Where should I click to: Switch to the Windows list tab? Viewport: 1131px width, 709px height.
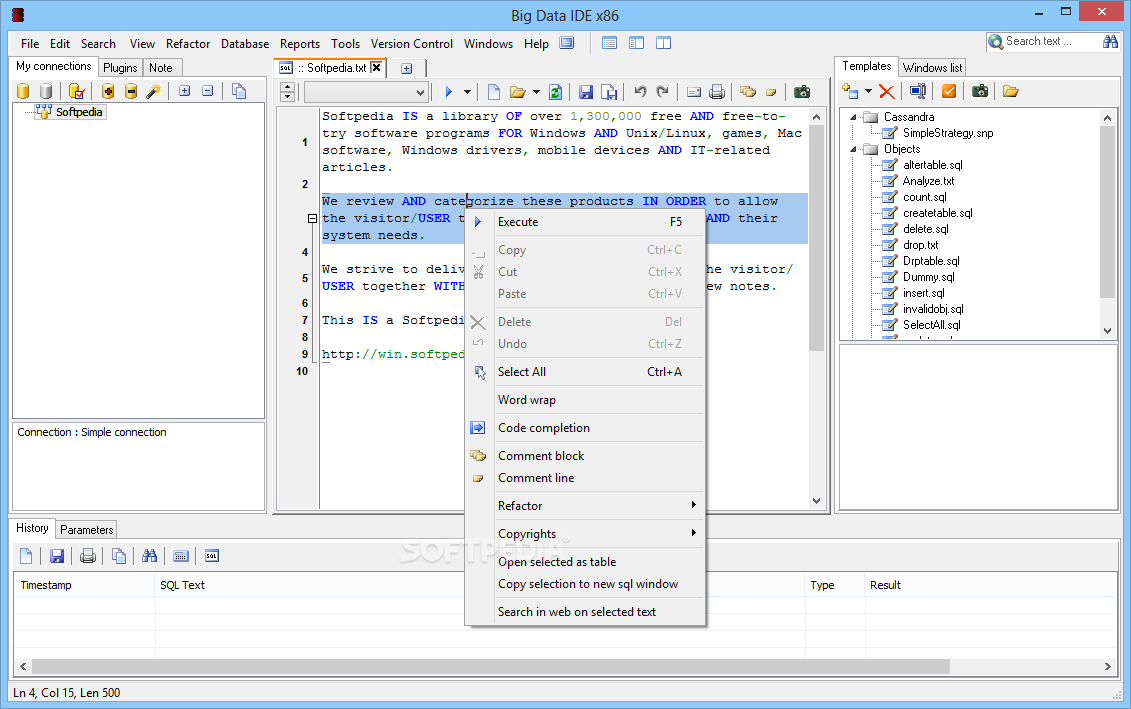932,68
